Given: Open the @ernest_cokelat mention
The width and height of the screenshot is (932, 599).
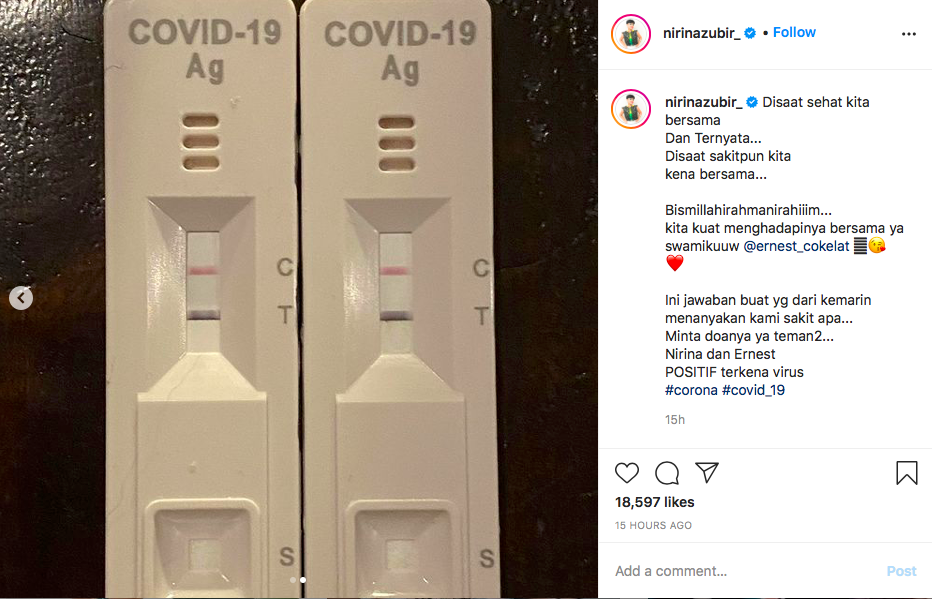Looking at the screenshot, I should (796, 246).
